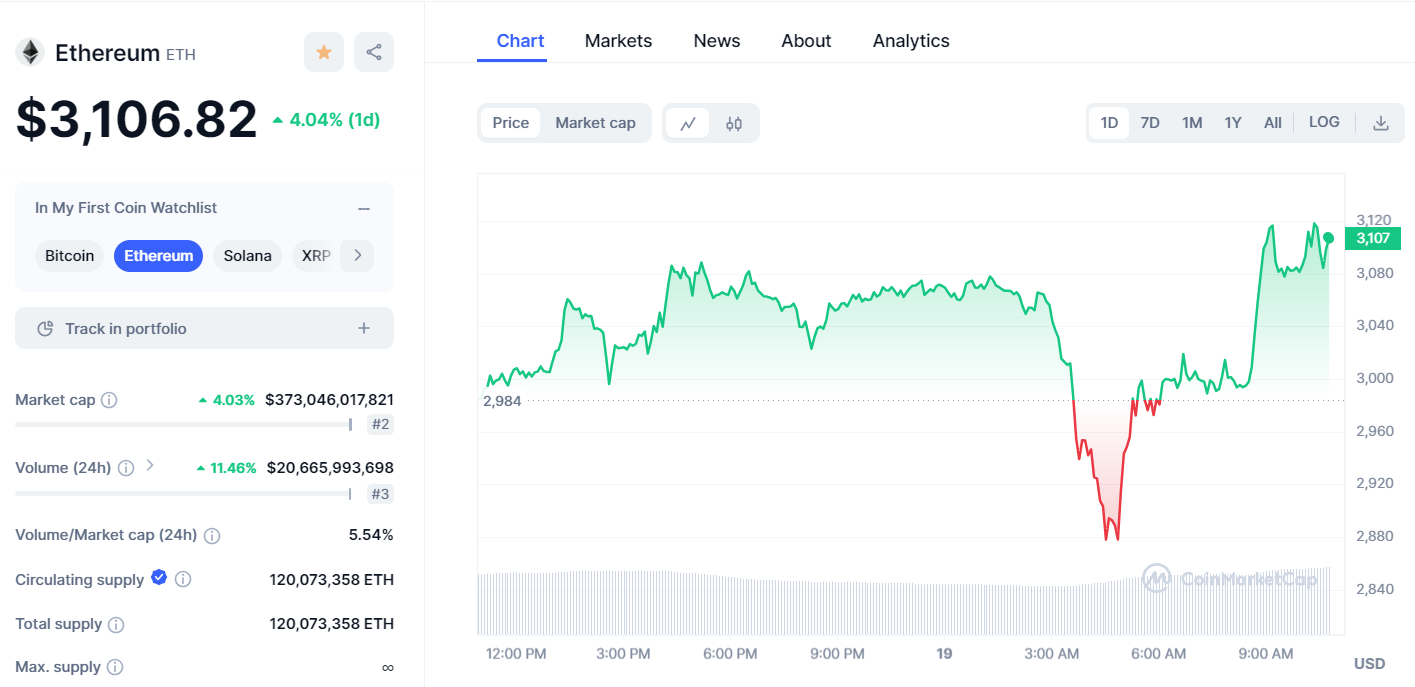Set chart range to 1D
The image size is (1415, 687).
1109,123
